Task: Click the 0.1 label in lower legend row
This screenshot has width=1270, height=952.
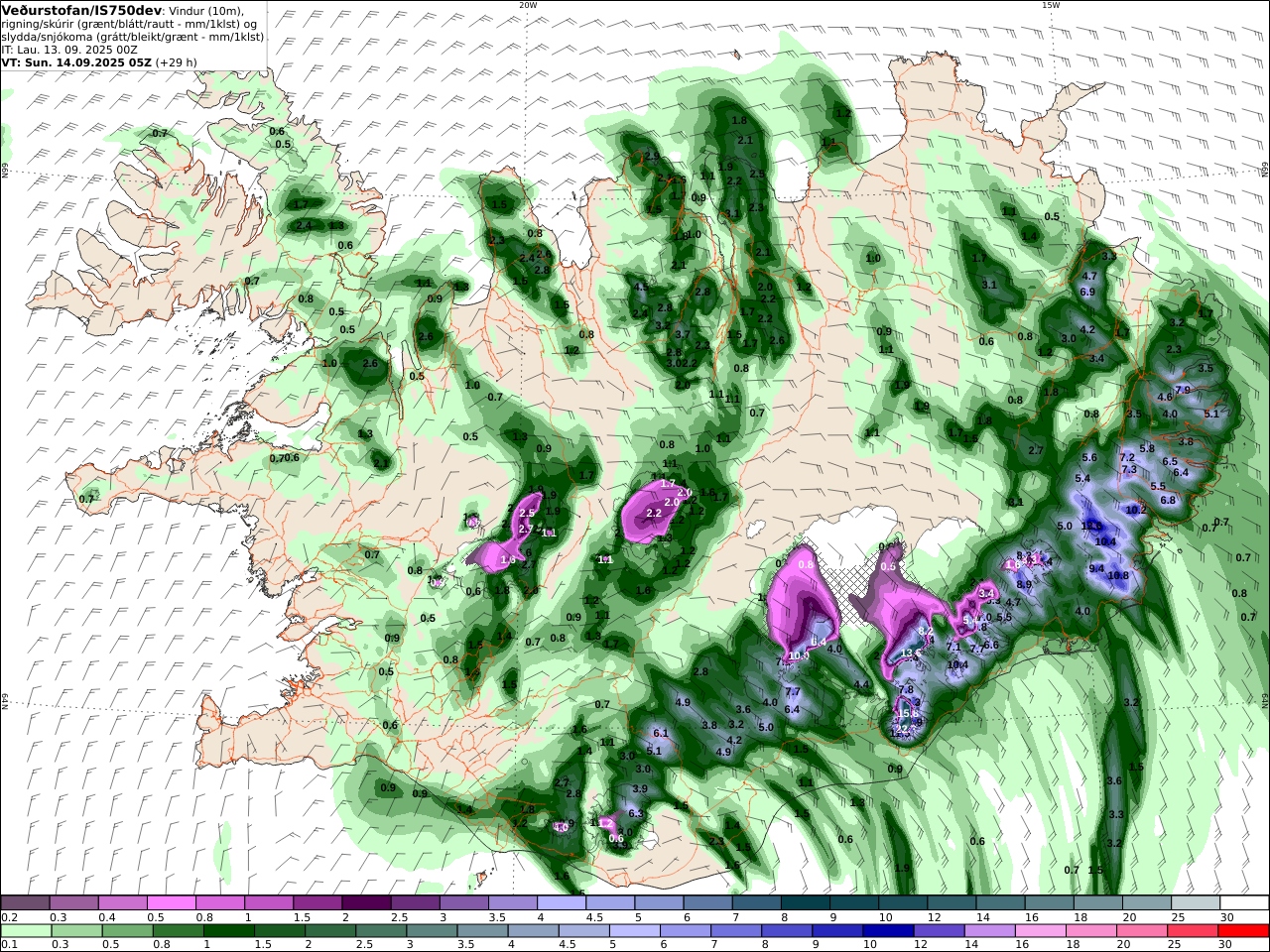Action: (8, 945)
